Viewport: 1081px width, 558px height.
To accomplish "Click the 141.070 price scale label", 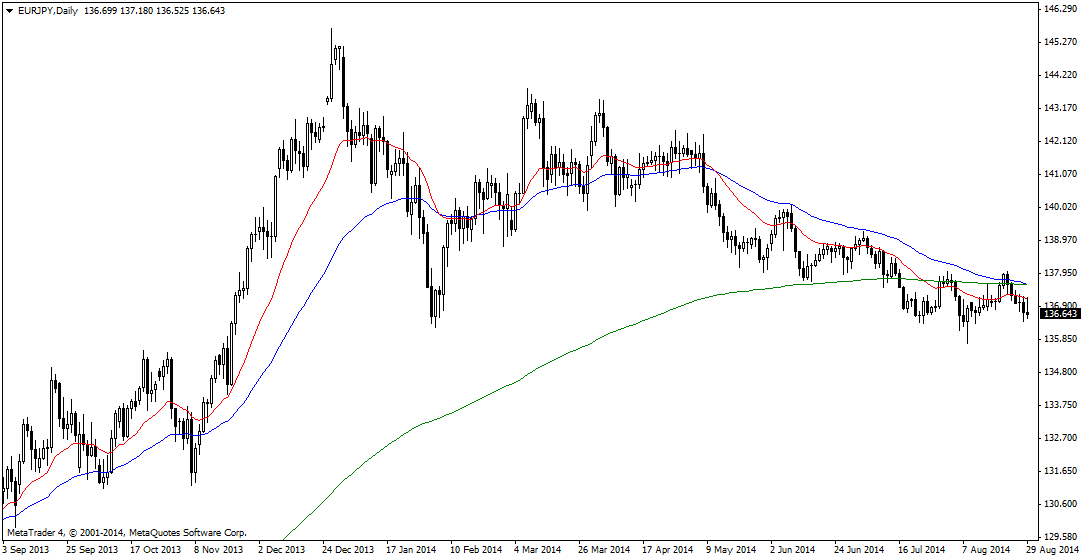I will [1058, 174].
